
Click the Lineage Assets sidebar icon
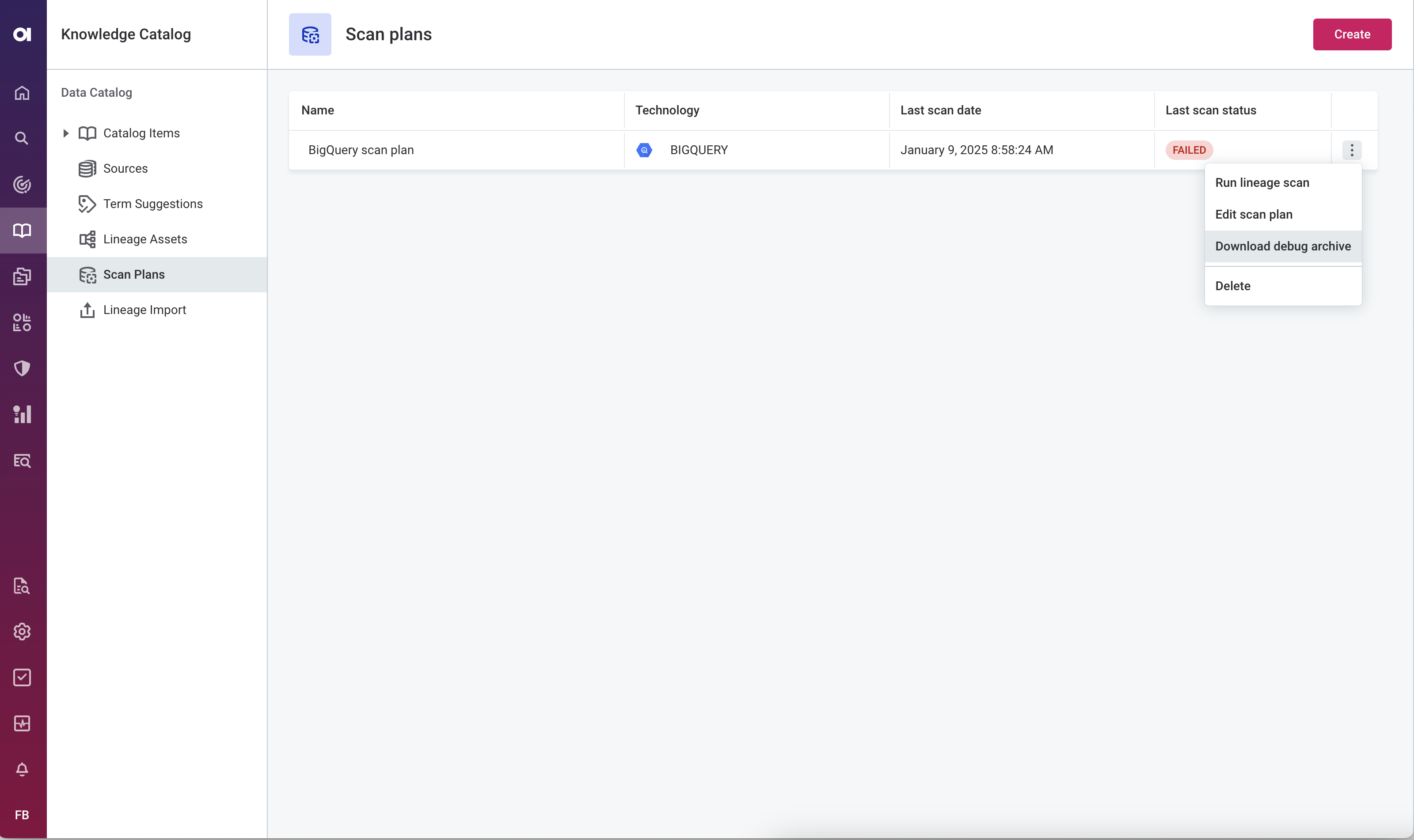click(x=87, y=239)
